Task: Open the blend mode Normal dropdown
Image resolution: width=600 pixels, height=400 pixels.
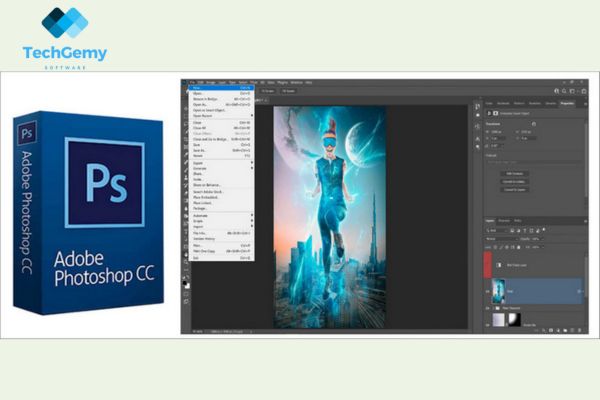Action: point(501,239)
